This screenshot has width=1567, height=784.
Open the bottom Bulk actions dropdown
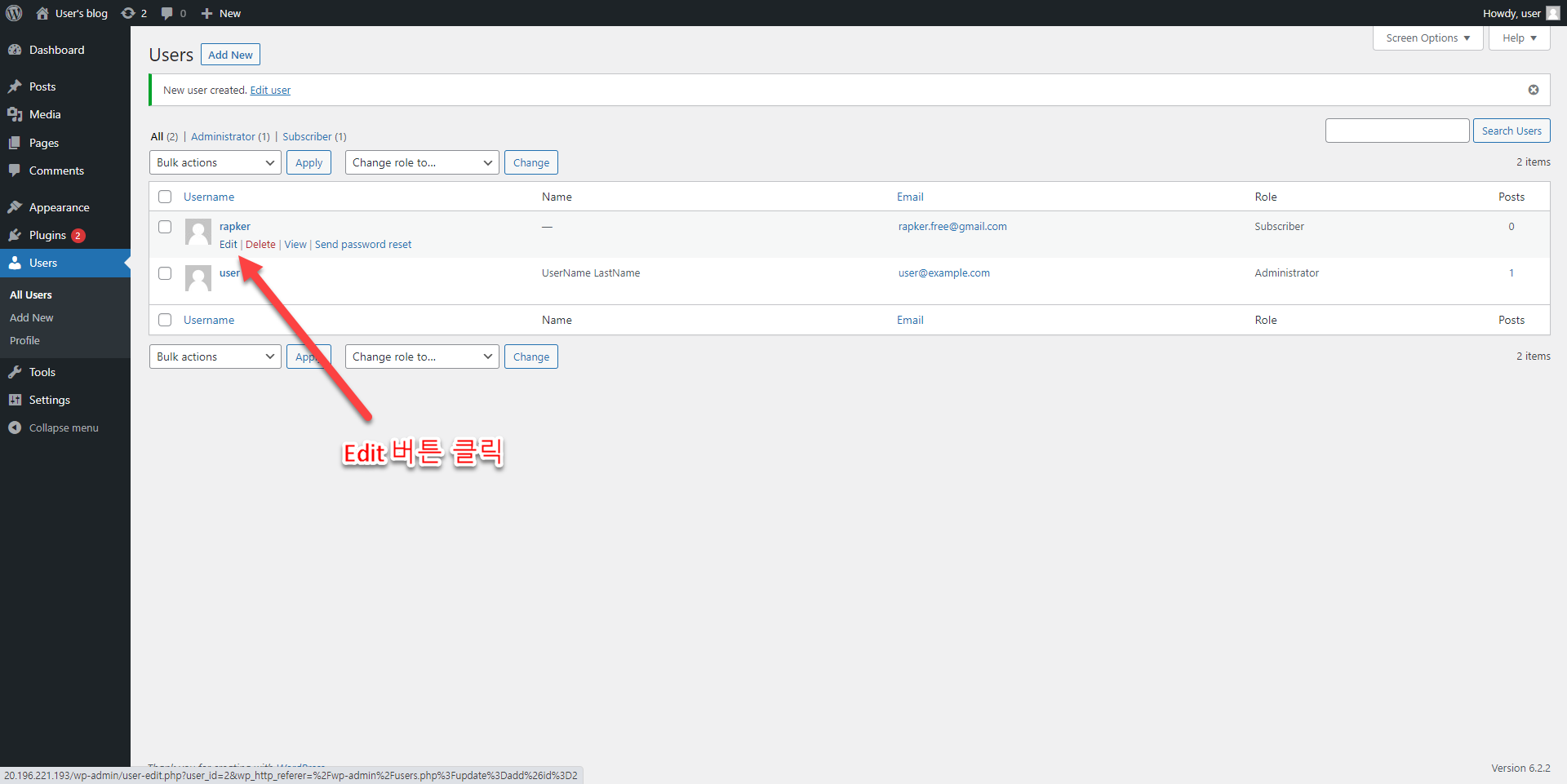pyautogui.click(x=215, y=357)
